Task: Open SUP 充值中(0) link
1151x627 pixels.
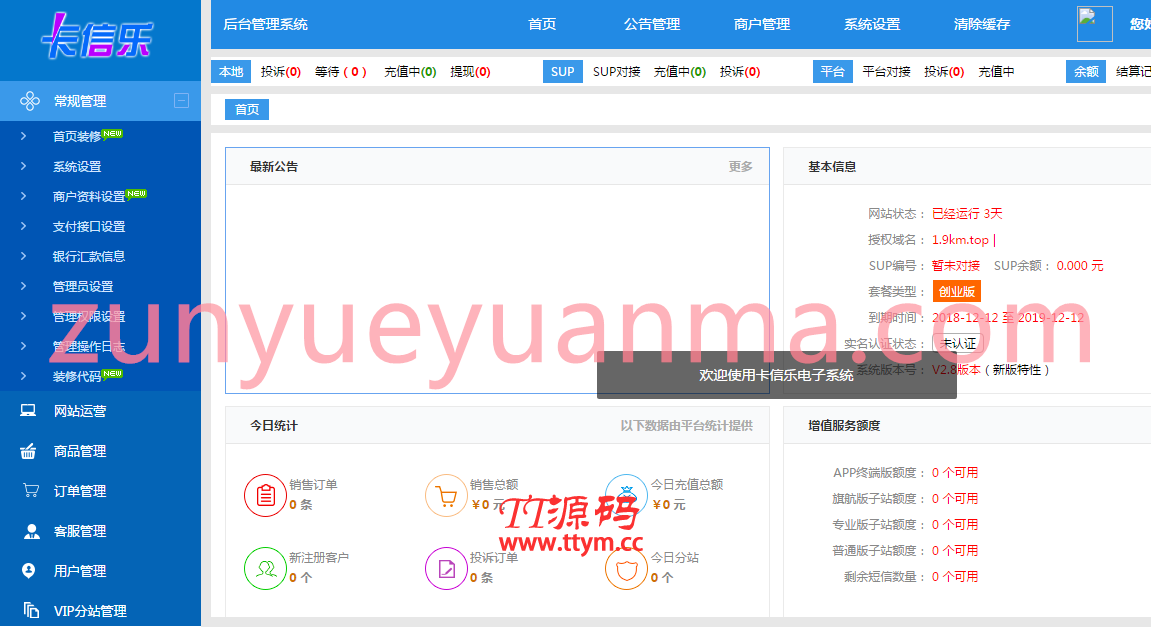Action: pyautogui.click(x=680, y=72)
